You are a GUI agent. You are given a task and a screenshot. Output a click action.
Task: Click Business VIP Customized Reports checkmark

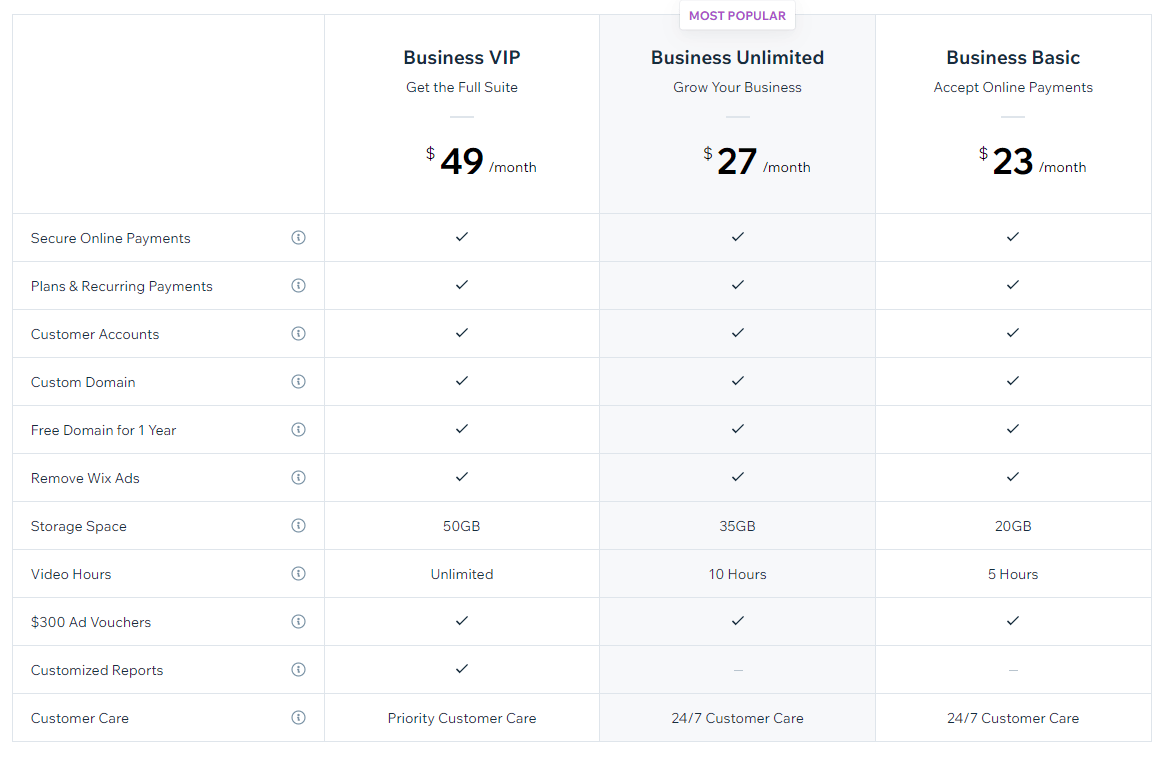coord(462,669)
